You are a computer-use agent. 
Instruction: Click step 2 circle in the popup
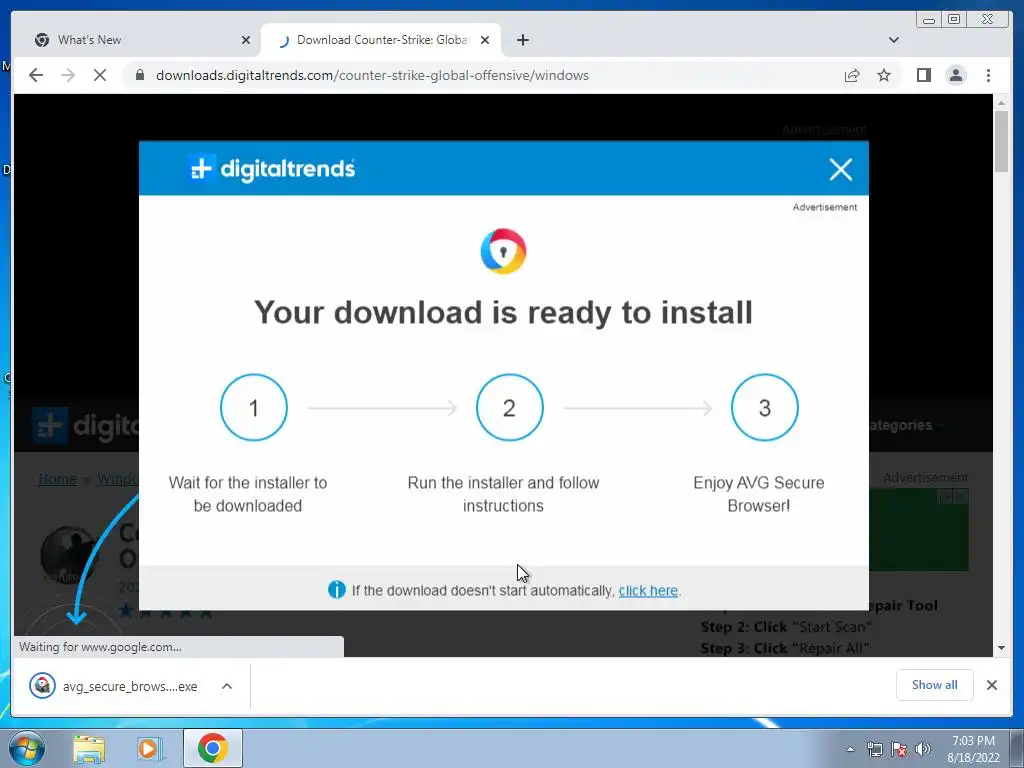click(x=509, y=408)
